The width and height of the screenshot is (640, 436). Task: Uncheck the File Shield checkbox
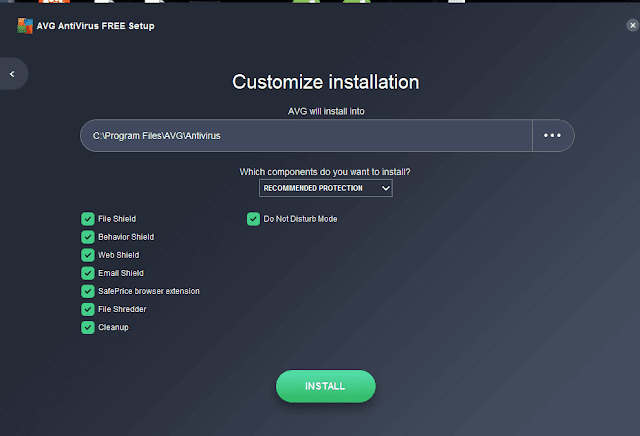[x=88, y=219]
